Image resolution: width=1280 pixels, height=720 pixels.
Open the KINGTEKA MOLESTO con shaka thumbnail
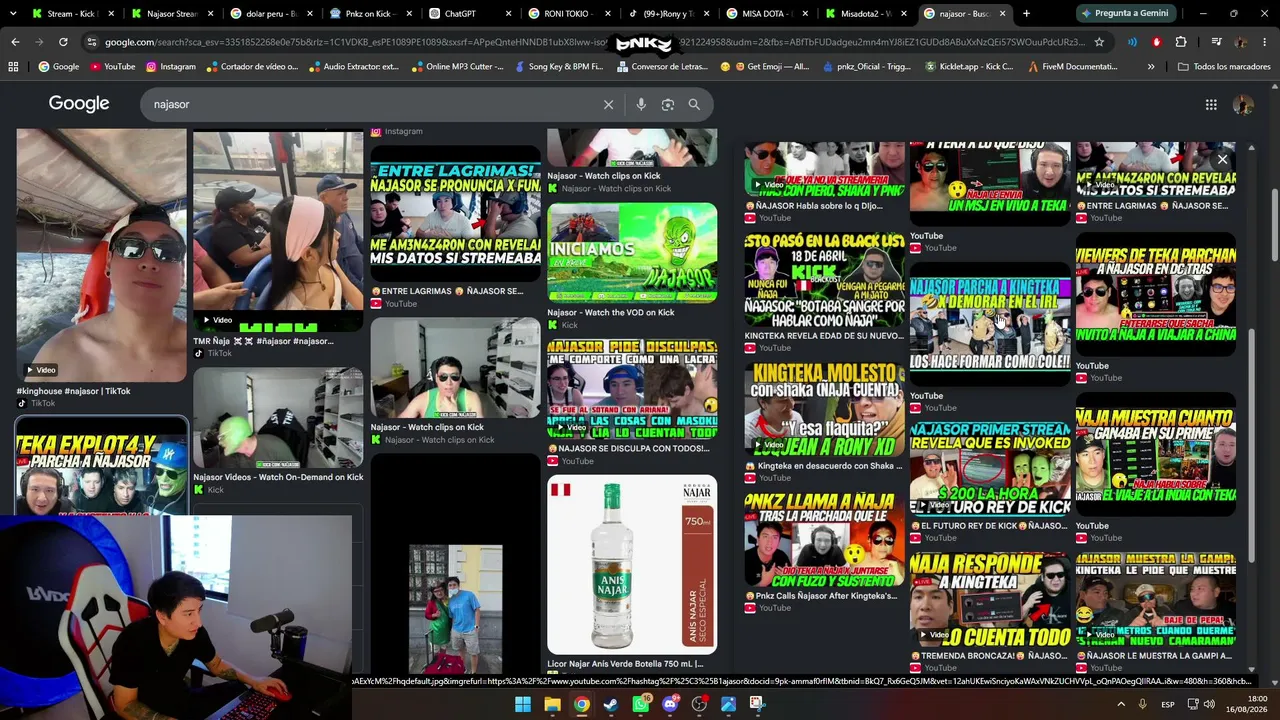coord(824,409)
